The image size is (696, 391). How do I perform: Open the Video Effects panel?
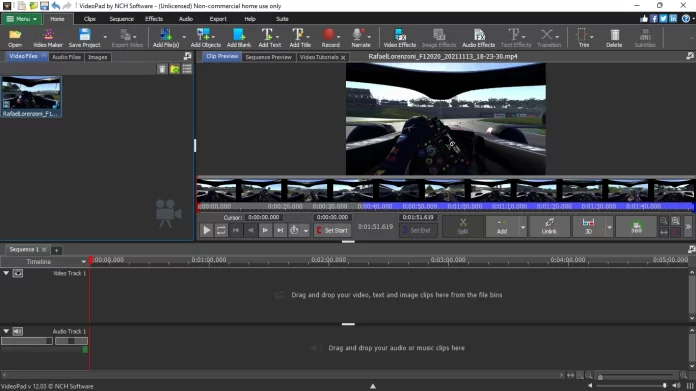(x=399, y=38)
